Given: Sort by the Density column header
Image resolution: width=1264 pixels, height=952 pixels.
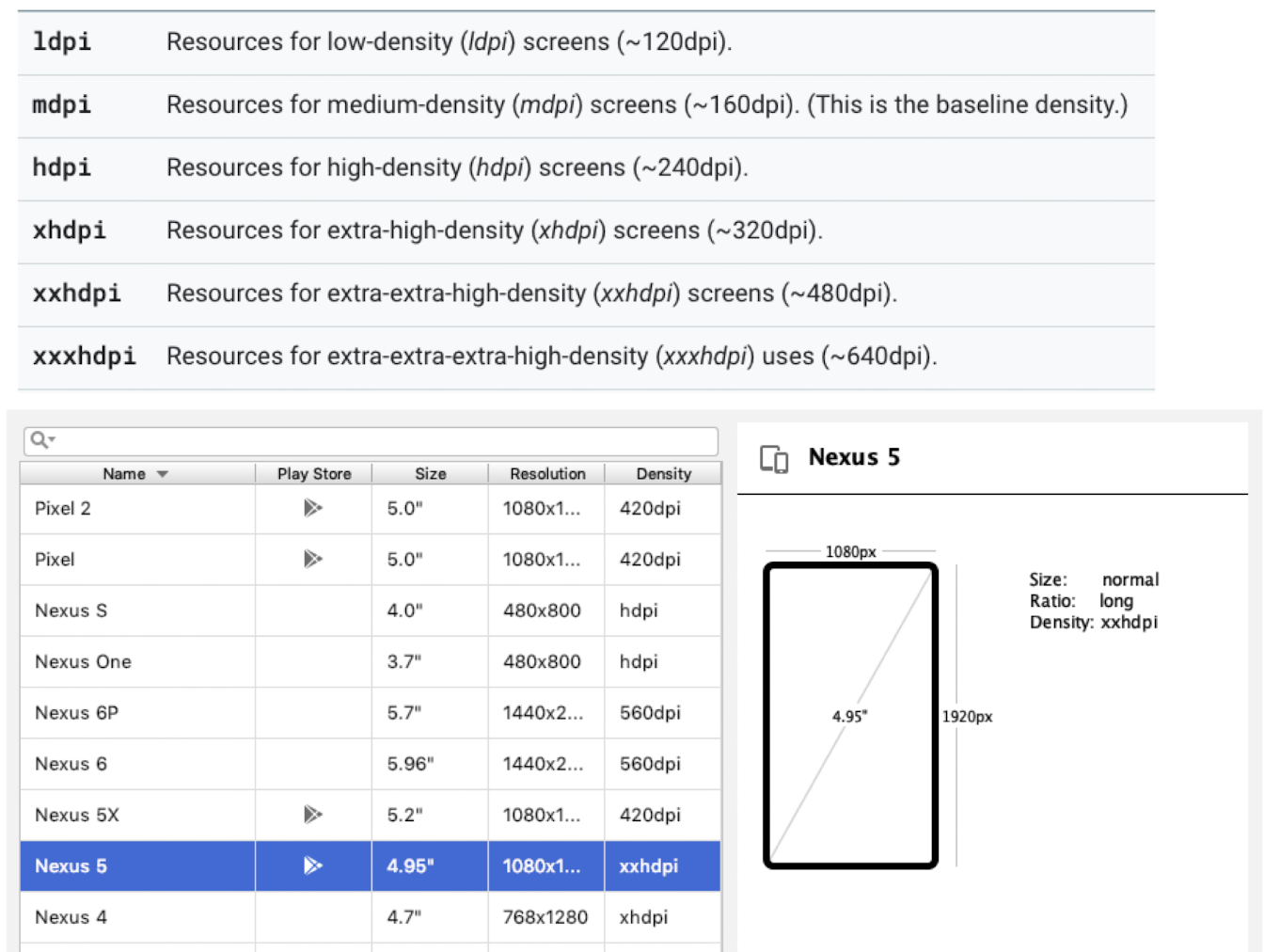Looking at the screenshot, I should tap(663, 473).
